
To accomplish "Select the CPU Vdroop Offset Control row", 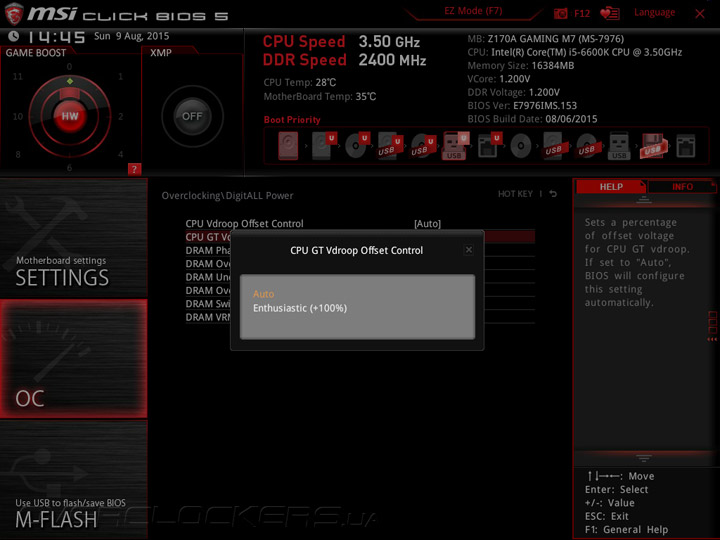I will (x=360, y=224).
